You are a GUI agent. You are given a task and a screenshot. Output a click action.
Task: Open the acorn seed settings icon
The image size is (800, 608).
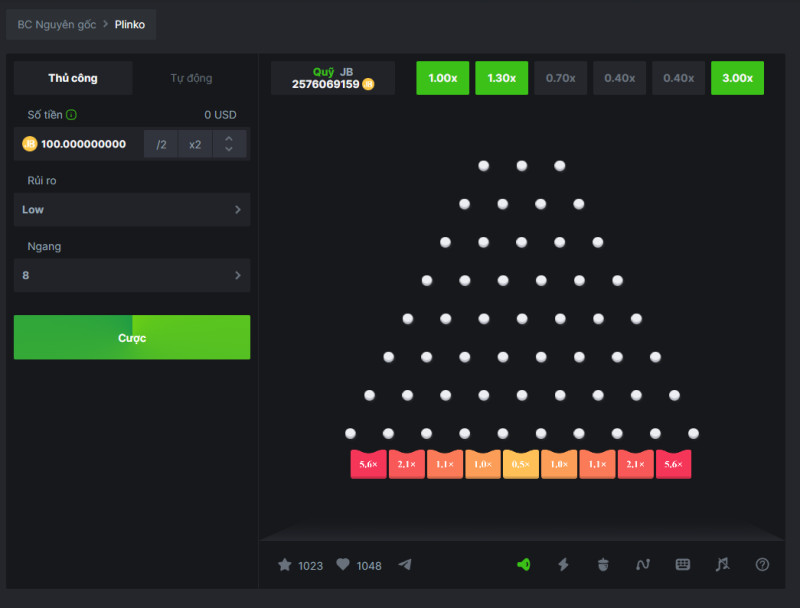coord(603,565)
